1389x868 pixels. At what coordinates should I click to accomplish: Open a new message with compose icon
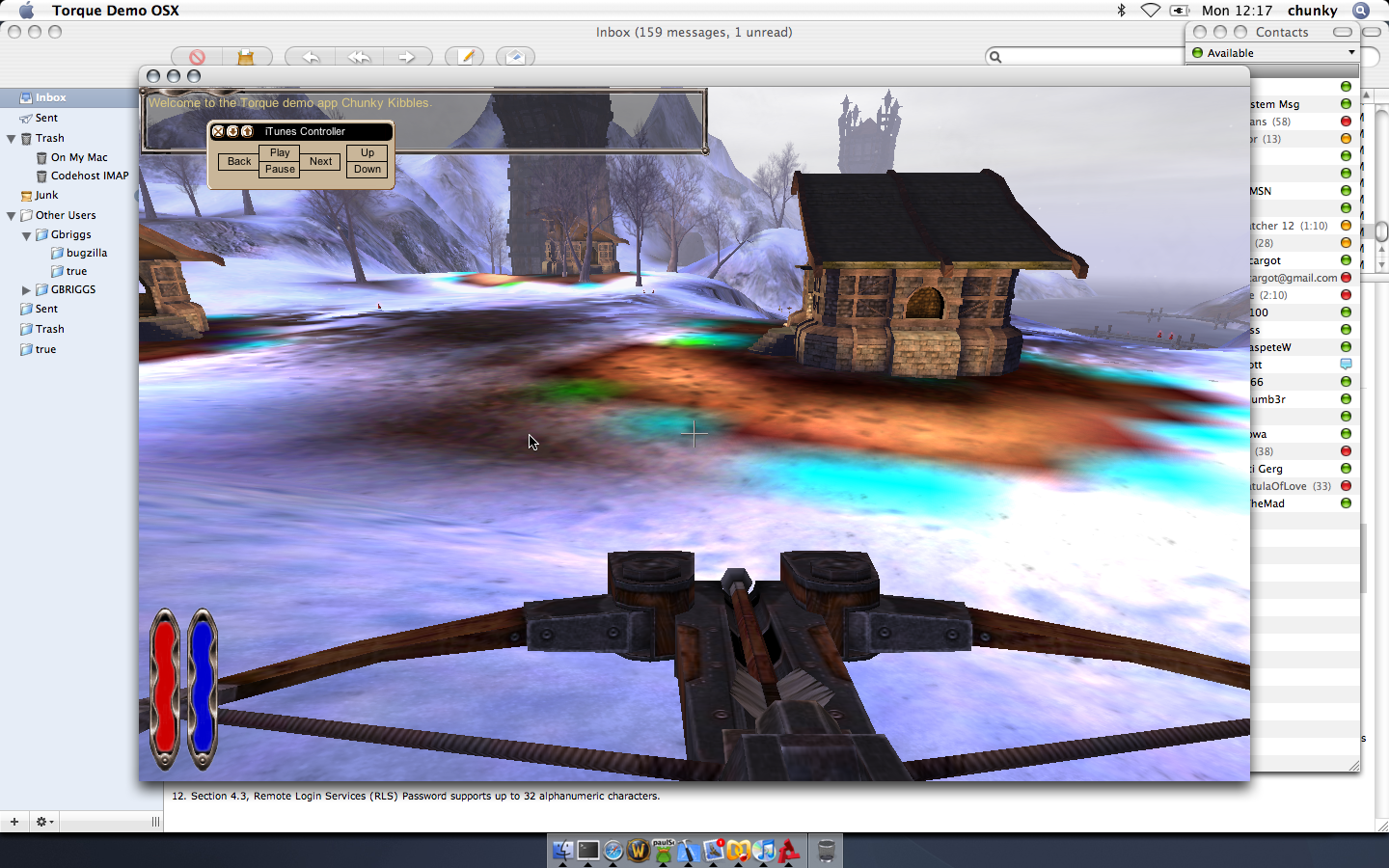point(465,57)
